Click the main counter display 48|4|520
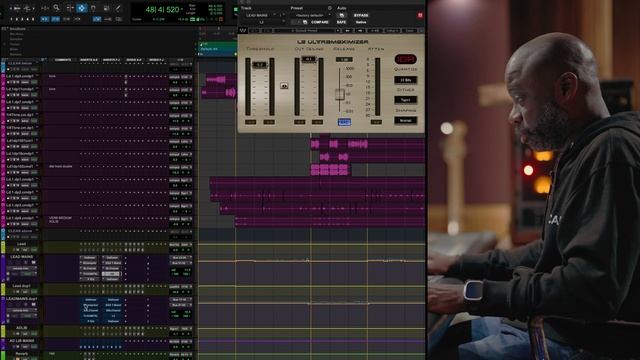 162,9
